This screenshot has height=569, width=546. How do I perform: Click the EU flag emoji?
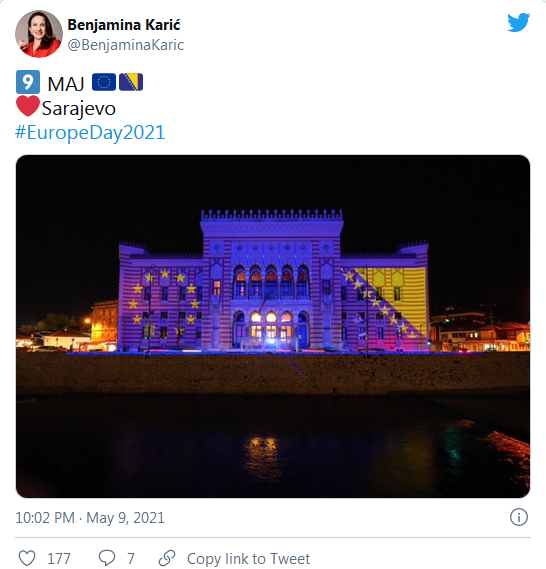tap(104, 82)
